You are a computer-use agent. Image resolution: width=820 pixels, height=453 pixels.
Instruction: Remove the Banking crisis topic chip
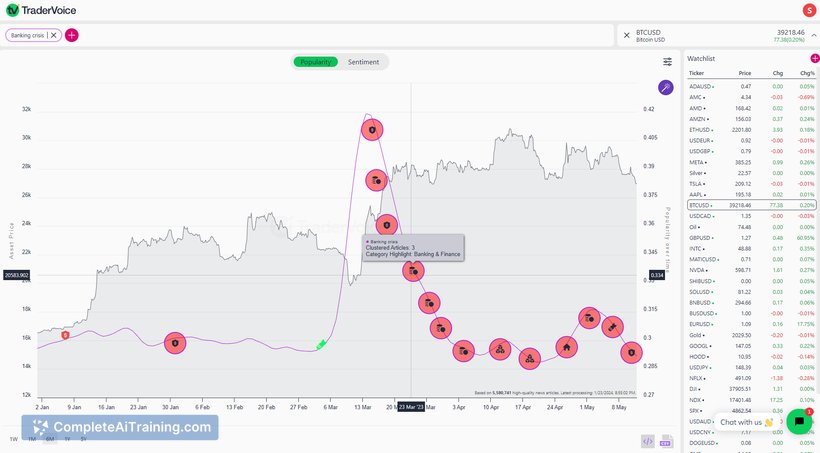click(x=53, y=35)
